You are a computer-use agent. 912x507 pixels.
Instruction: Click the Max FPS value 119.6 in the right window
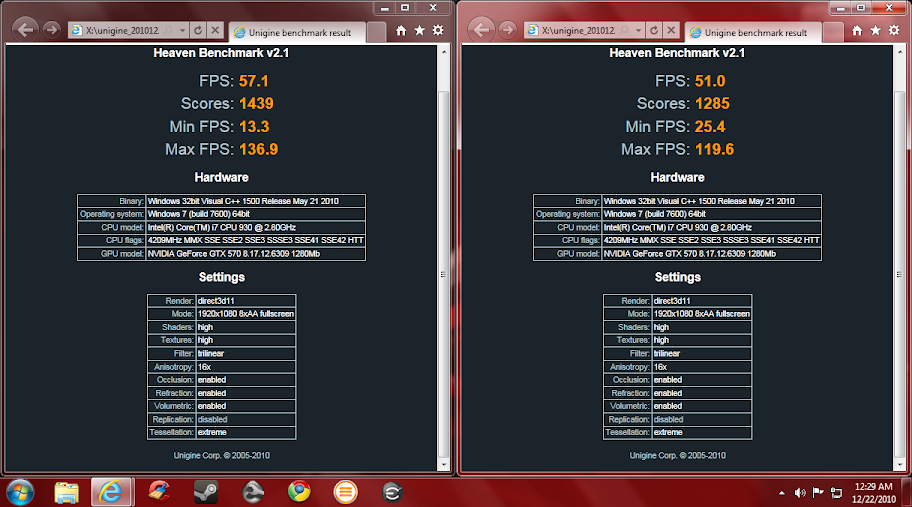pos(714,149)
